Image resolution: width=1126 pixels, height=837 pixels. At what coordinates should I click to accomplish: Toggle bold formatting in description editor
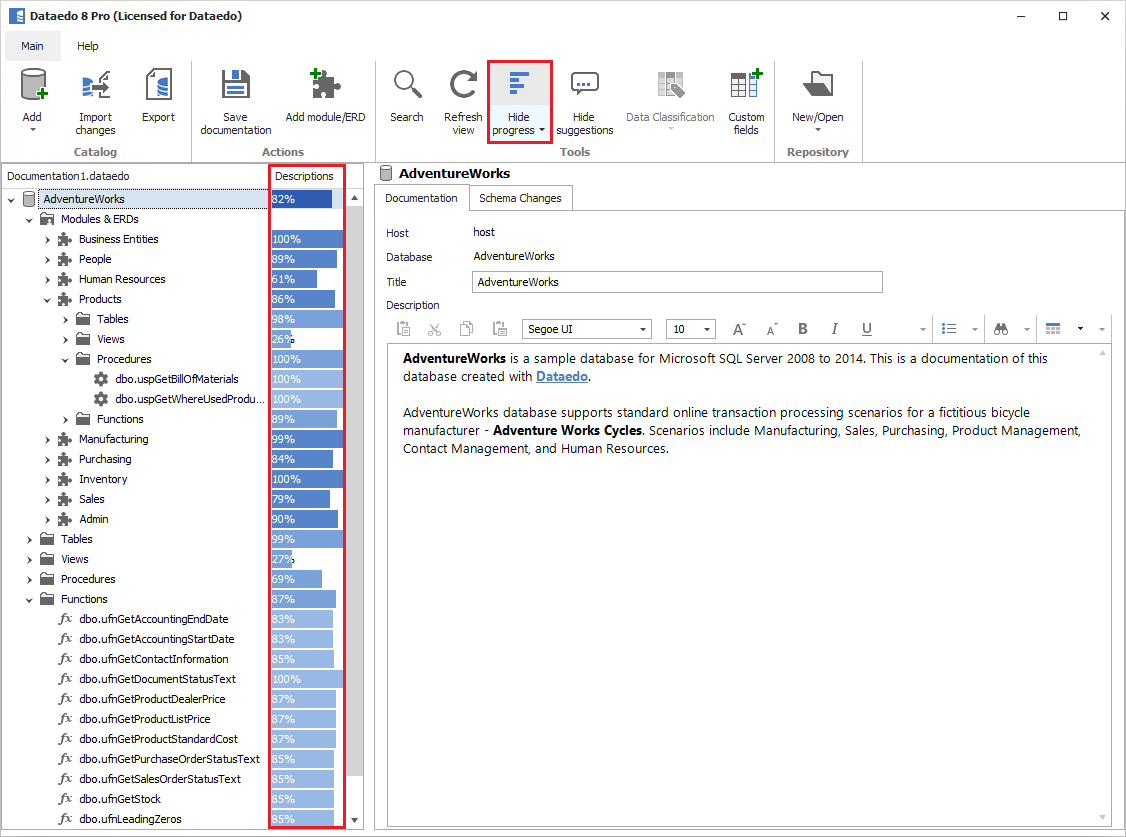coord(802,329)
